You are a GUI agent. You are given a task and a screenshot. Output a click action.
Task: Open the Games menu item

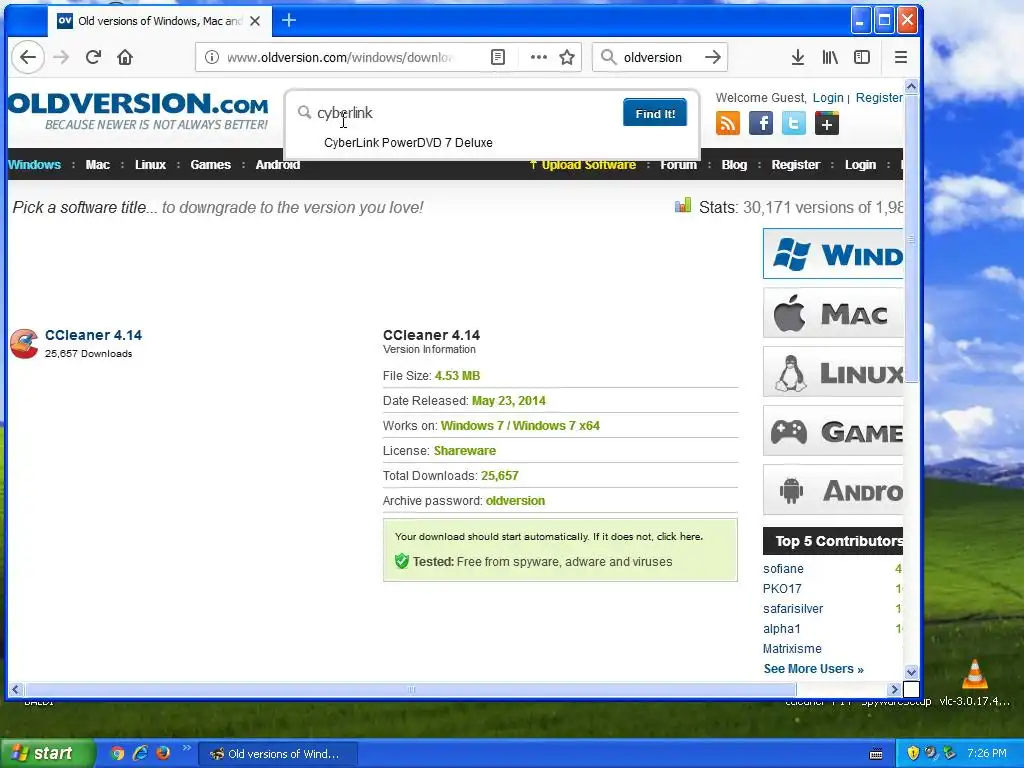(210, 165)
